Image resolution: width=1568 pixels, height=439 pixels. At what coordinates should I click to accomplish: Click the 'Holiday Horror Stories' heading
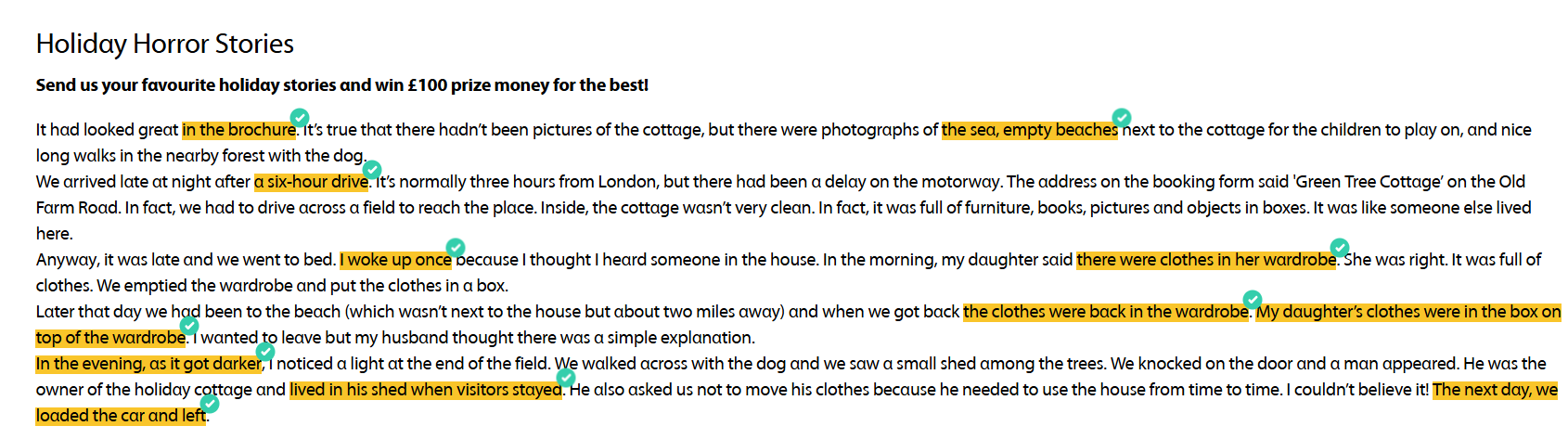(164, 44)
